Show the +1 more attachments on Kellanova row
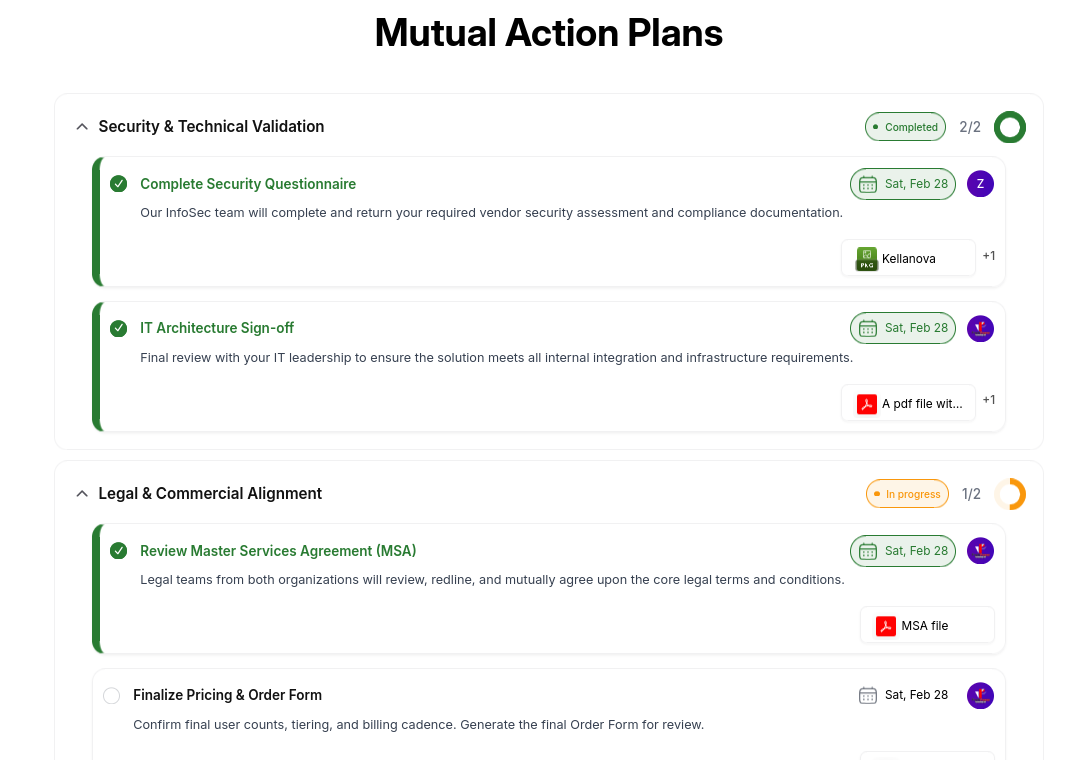The width and height of the screenshot is (1083, 760). tap(989, 256)
